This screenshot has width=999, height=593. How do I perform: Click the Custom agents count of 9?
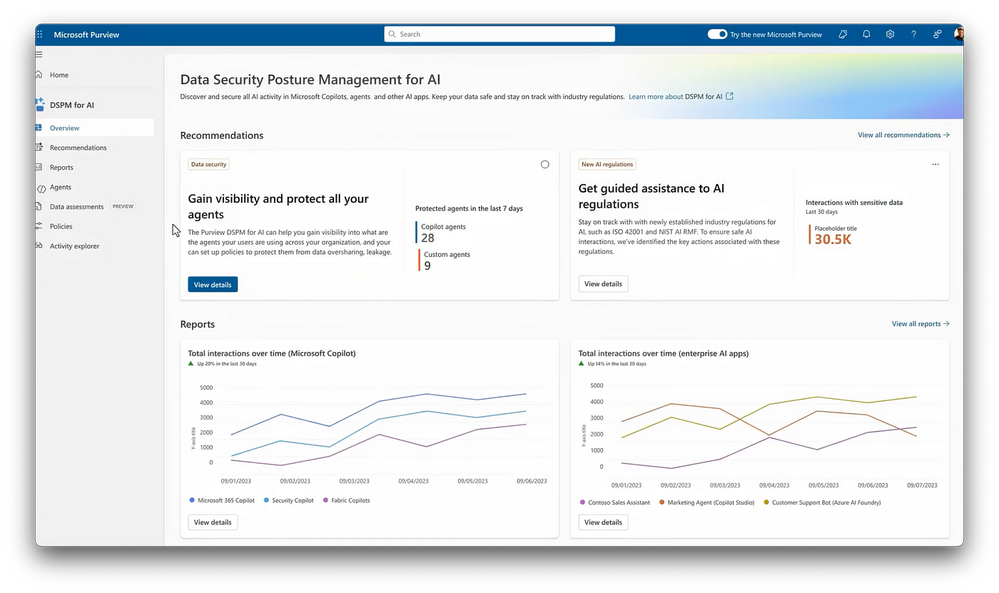[x=427, y=266]
